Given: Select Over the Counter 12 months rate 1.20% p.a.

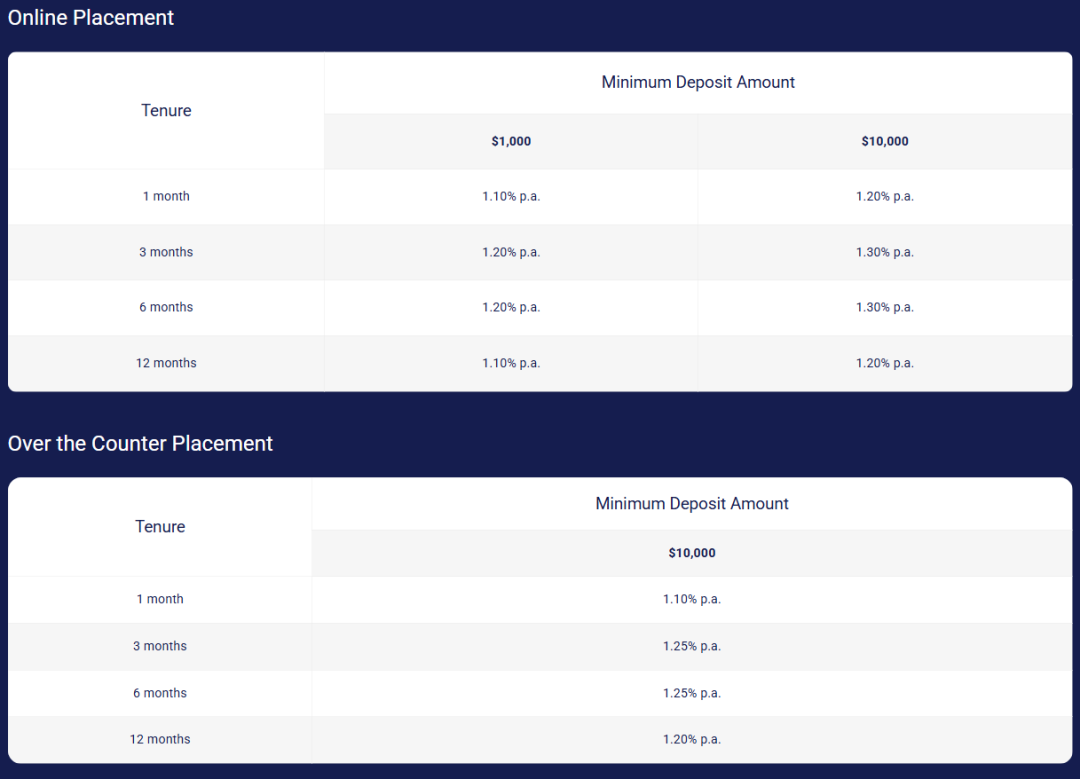Looking at the screenshot, I should click(692, 740).
